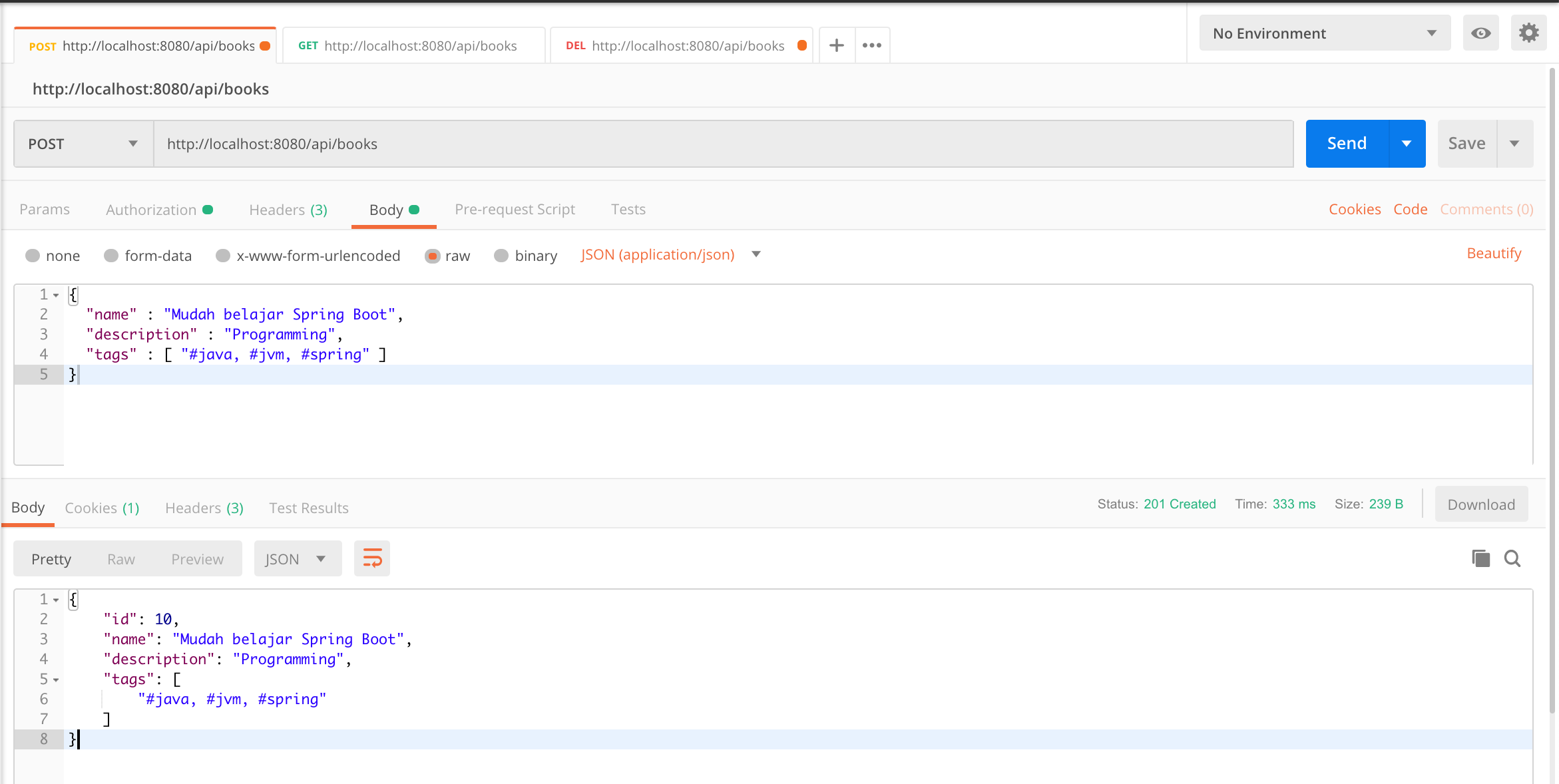Choose x-www-form-urlencoded body option
Viewport: 1559px width, 784px height.
coord(223,256)
